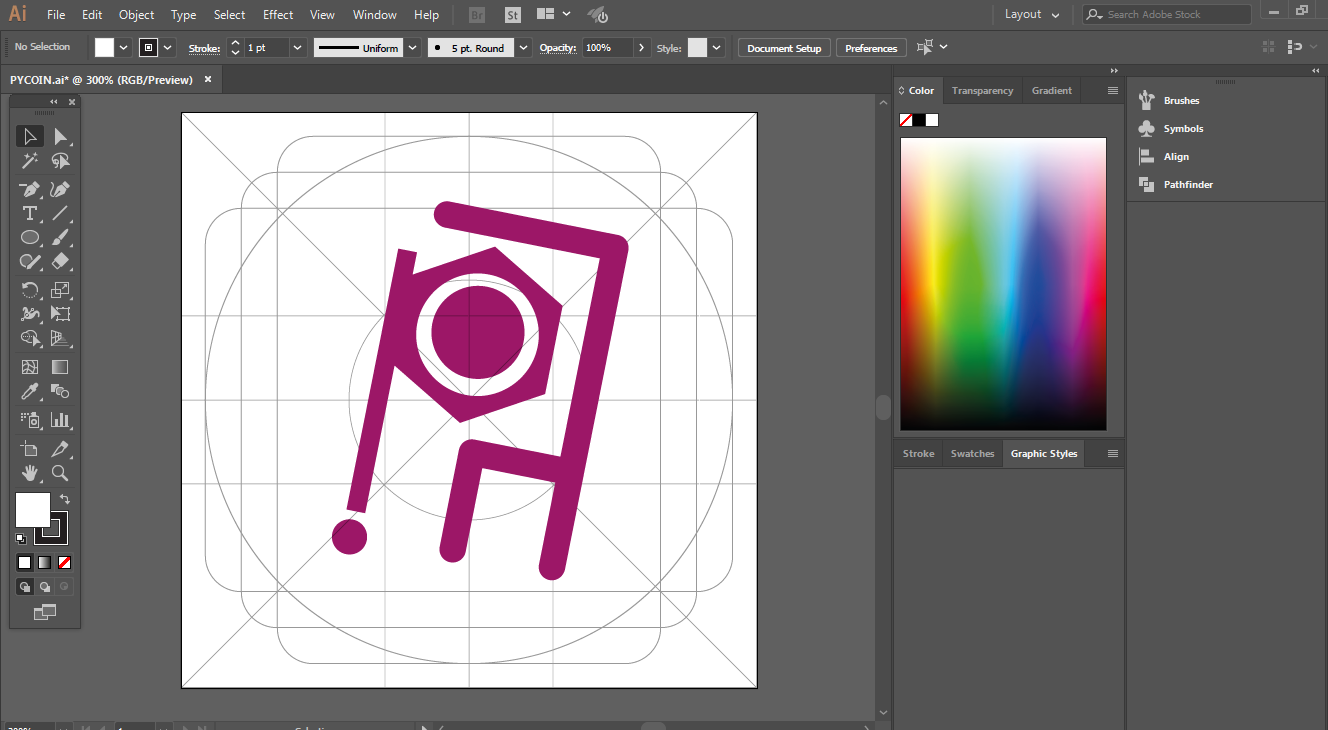Open the stroke weight dropdown

point(298,48)
